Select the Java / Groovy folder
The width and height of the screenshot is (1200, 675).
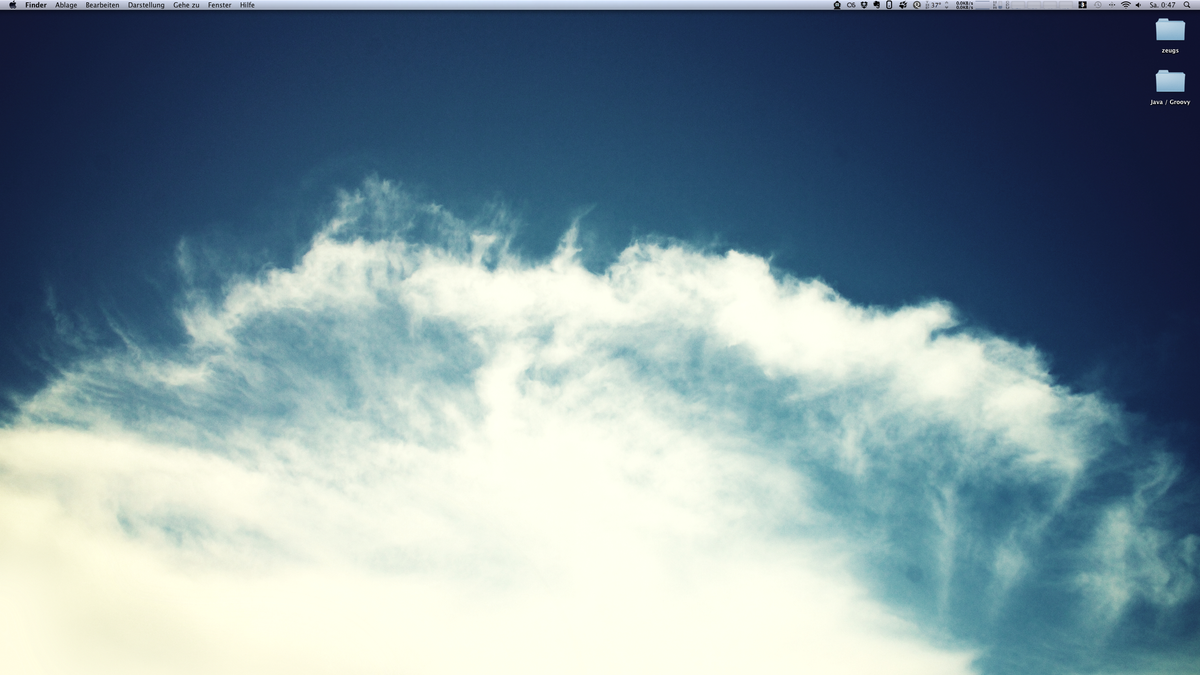[1170, 82]
